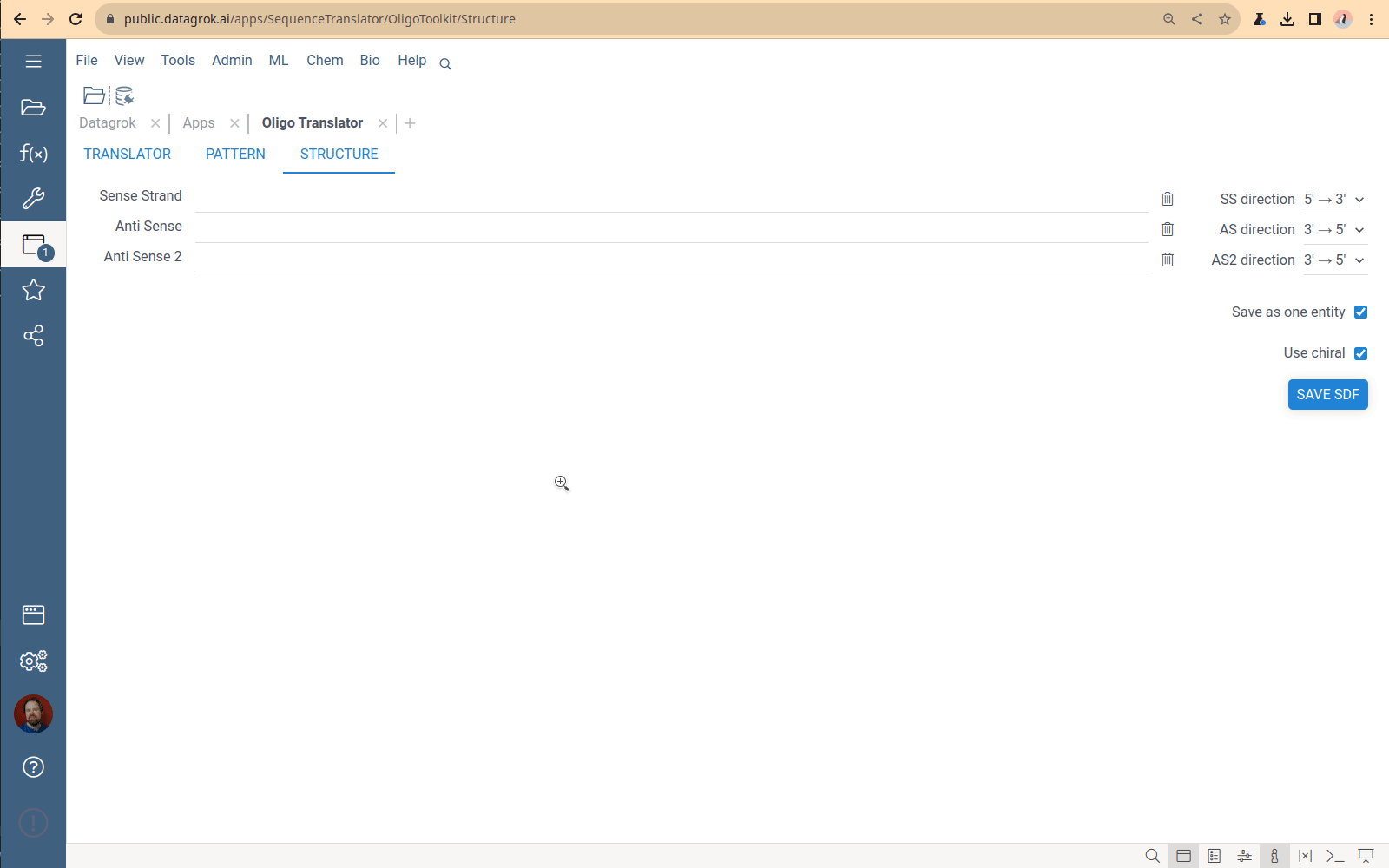Uncheck the Save as one entity checkbox

click(x=1360, y=312)
